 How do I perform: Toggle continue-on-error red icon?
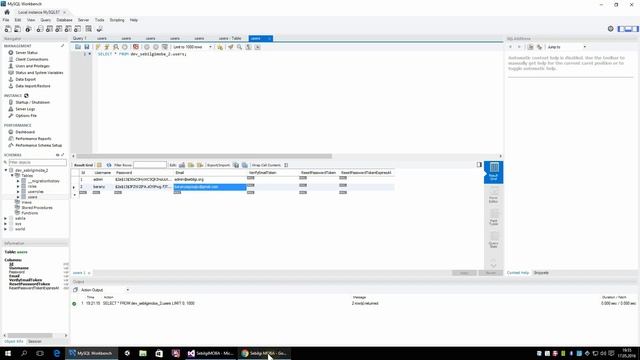coord(136,47)
